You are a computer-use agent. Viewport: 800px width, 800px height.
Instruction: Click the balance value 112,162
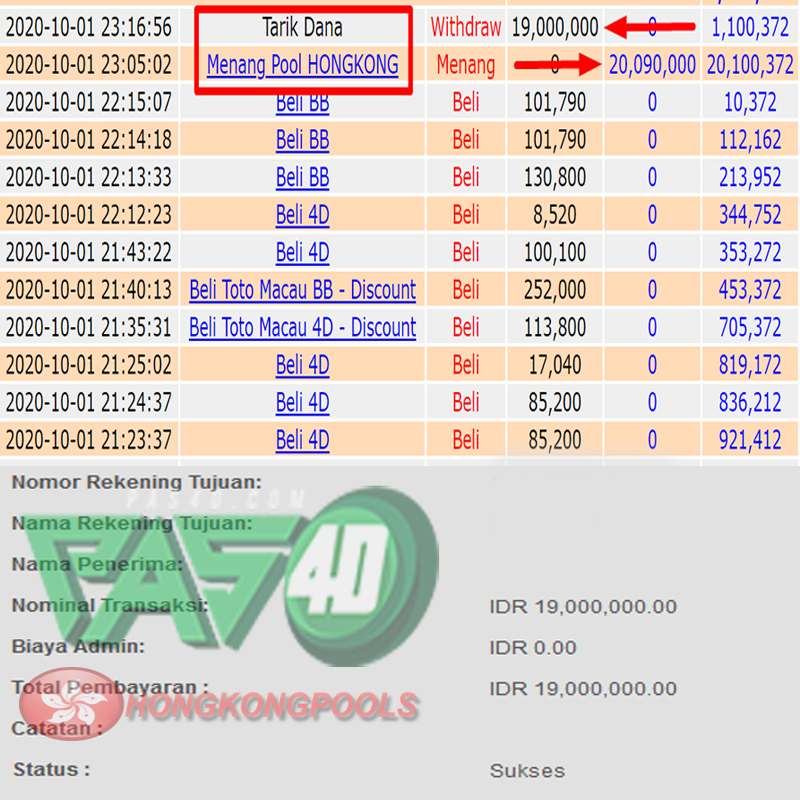click(750, 140)
